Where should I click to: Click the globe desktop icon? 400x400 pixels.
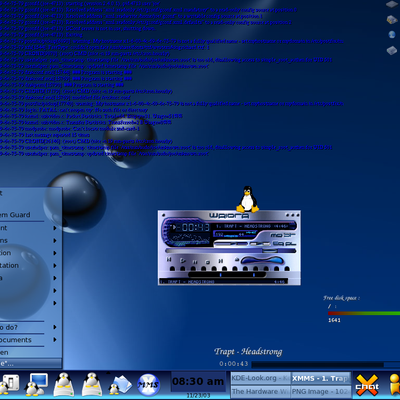click(x=392, y=35)
